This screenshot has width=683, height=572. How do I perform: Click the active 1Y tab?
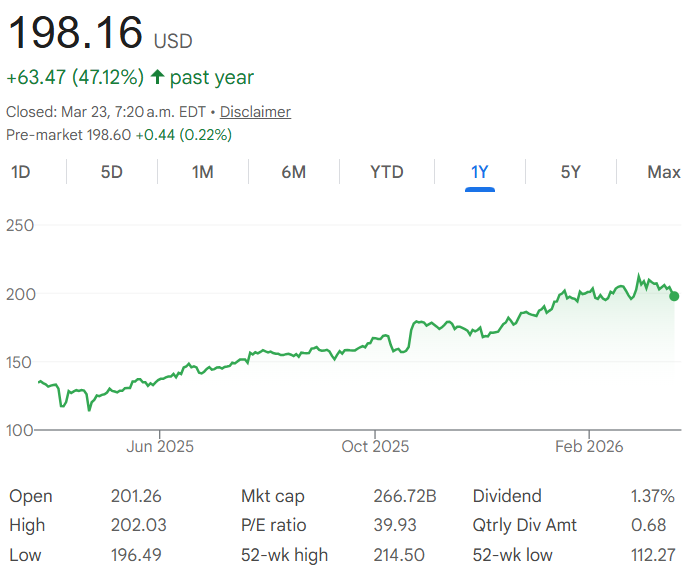(x=480, y=172)
